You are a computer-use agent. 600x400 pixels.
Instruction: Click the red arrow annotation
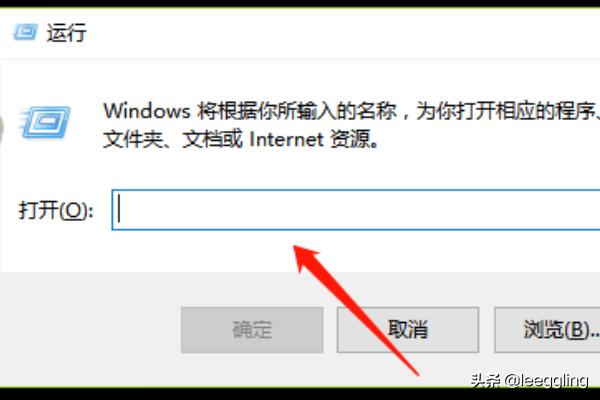tap(356, 310)
